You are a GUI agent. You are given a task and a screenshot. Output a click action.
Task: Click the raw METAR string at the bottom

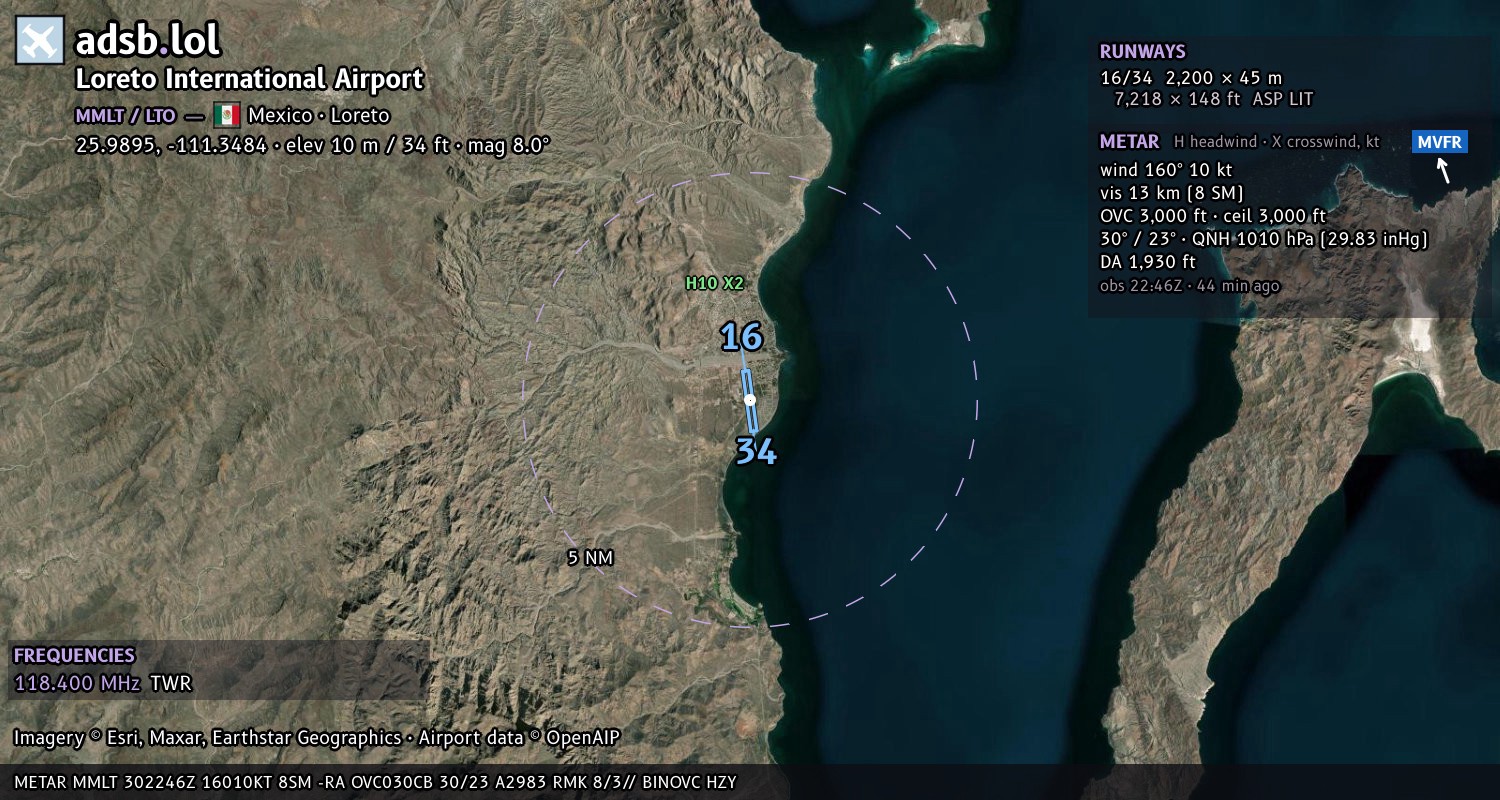[x=376, y=782]
